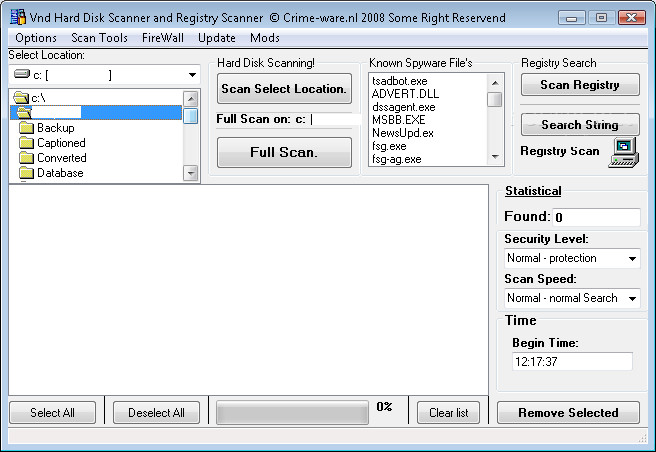
Task: Select the Captioned folder name
Action: (x=61, y=143)
